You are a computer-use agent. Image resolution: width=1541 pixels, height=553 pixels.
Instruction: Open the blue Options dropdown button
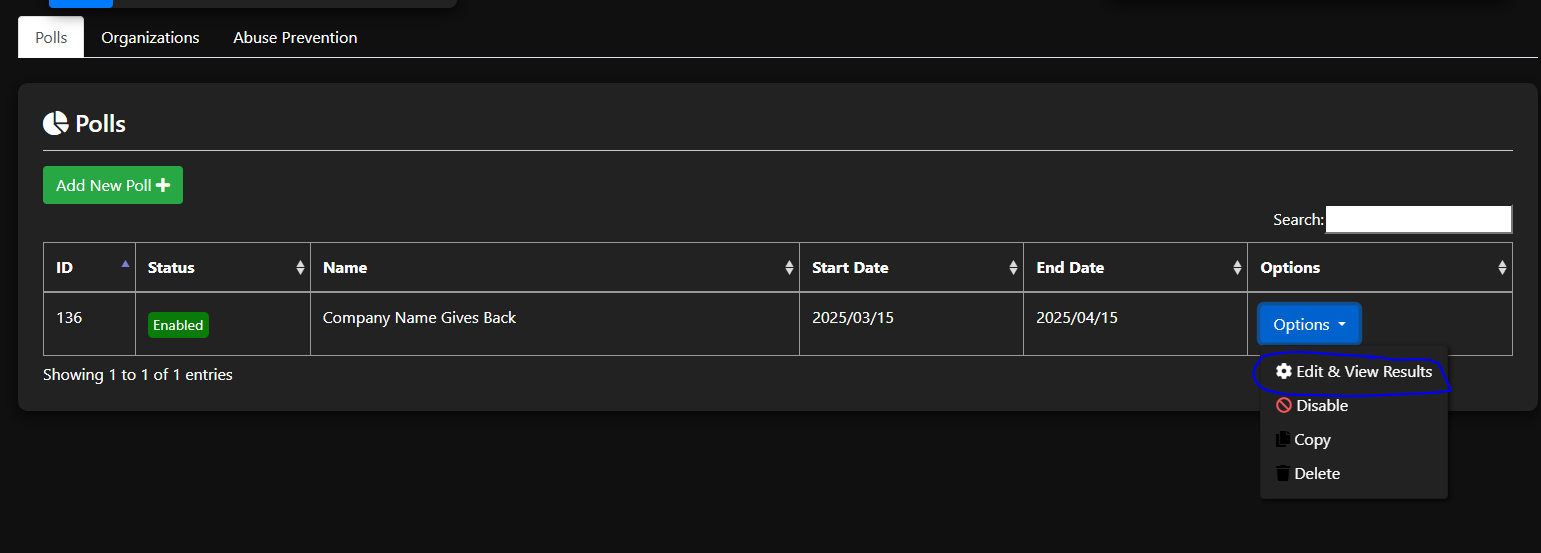pos(1309,325)
